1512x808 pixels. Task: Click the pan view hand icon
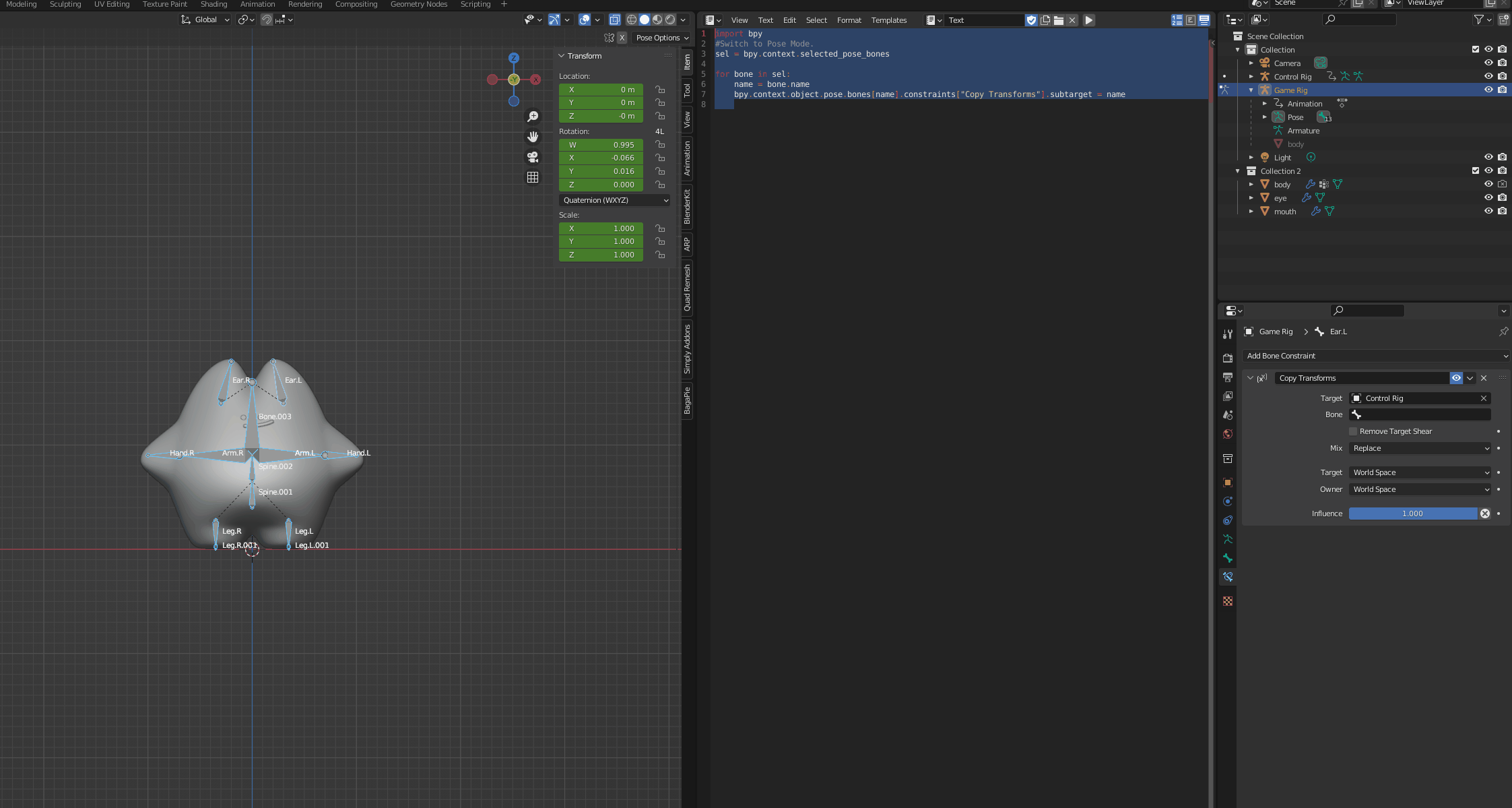pyautogui.click(x=533, y=137)
